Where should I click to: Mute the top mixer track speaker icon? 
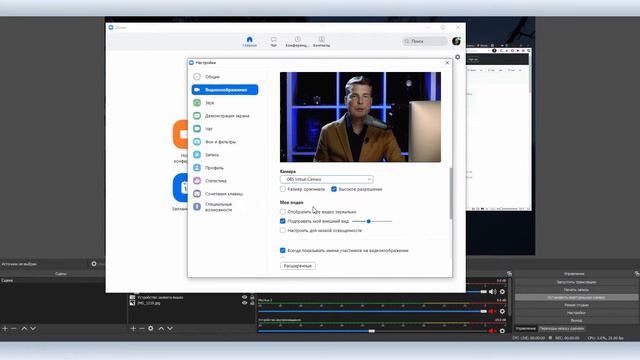coord(493,292)
